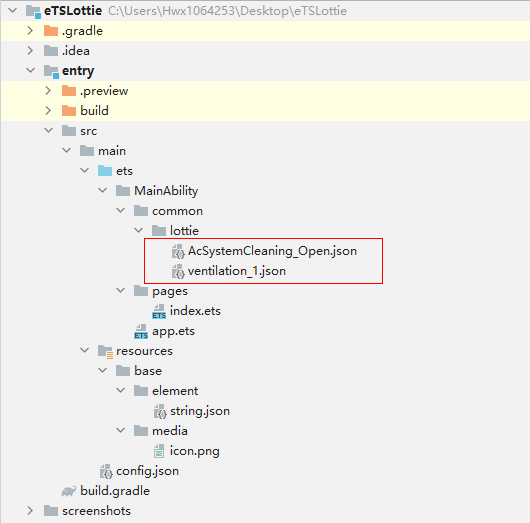530x523 pixels.
Task: Click the config.json file icon
Action: coord(106,471)
